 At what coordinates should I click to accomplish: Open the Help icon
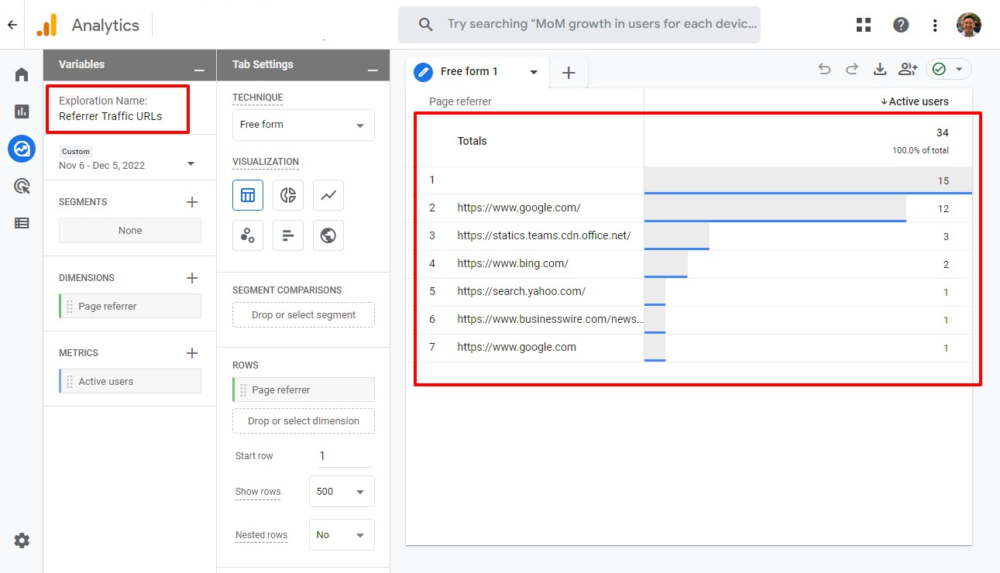coord(901,25)
